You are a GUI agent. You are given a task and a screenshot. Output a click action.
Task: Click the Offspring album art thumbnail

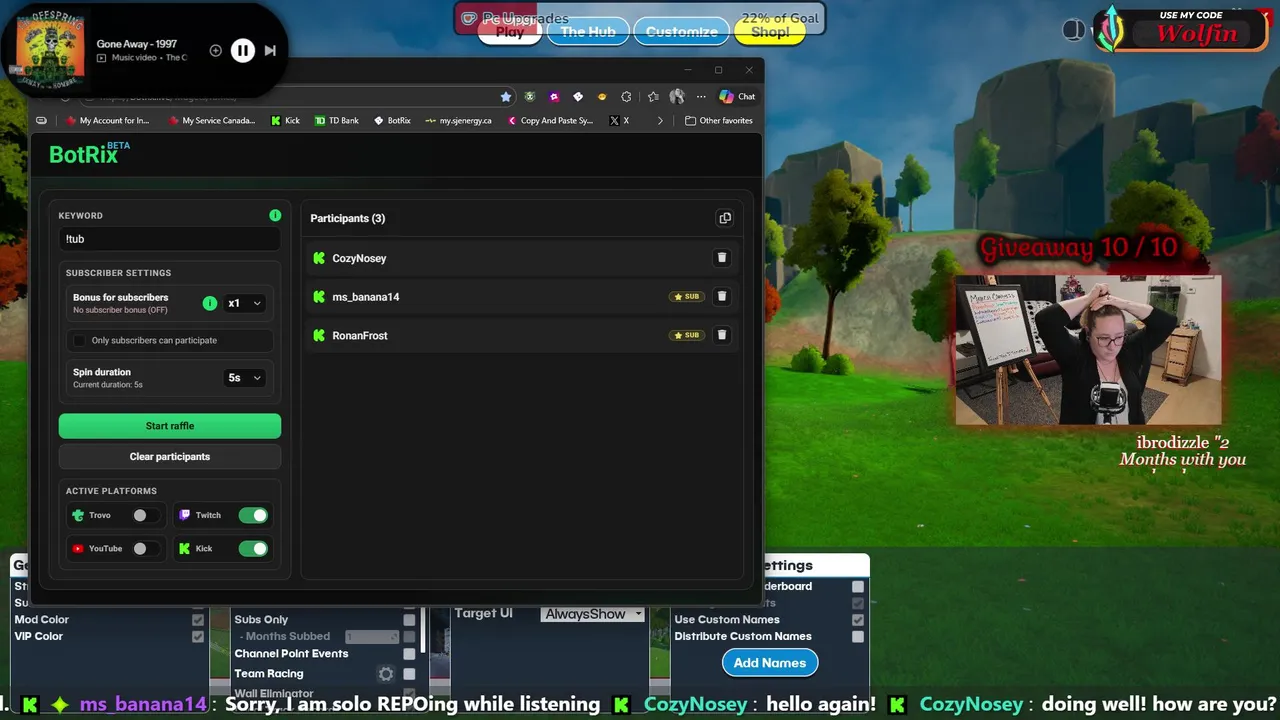click(x=50, y=49)
